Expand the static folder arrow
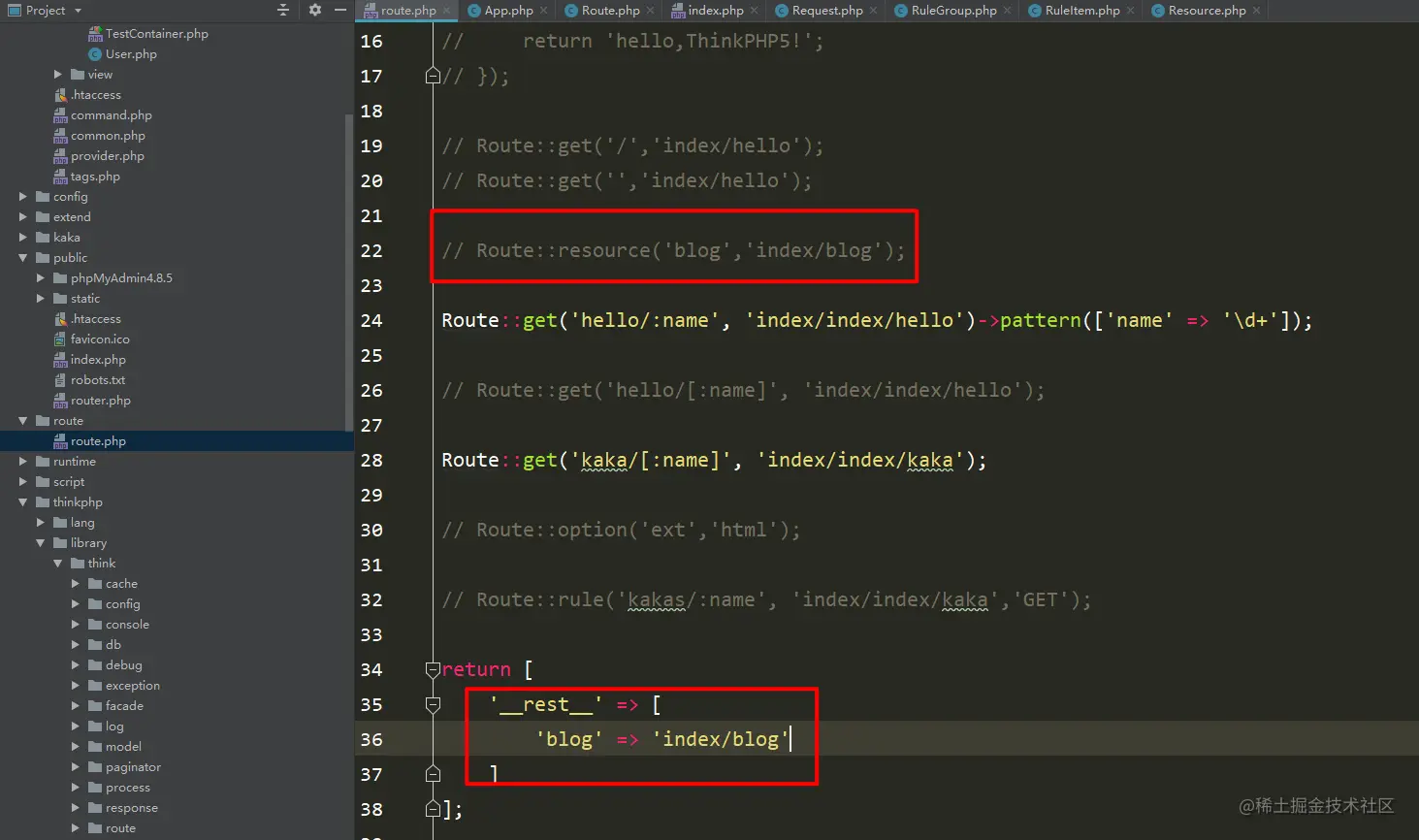The image size is (1419, 840). [x=41, y=299]
